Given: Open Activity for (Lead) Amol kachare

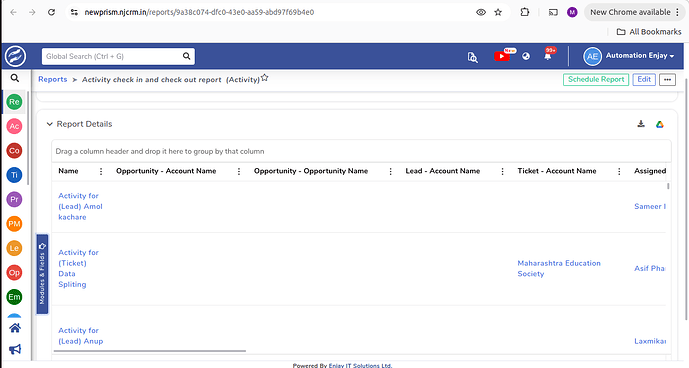Looking at the screenshot, I should (x=80, y=206).
